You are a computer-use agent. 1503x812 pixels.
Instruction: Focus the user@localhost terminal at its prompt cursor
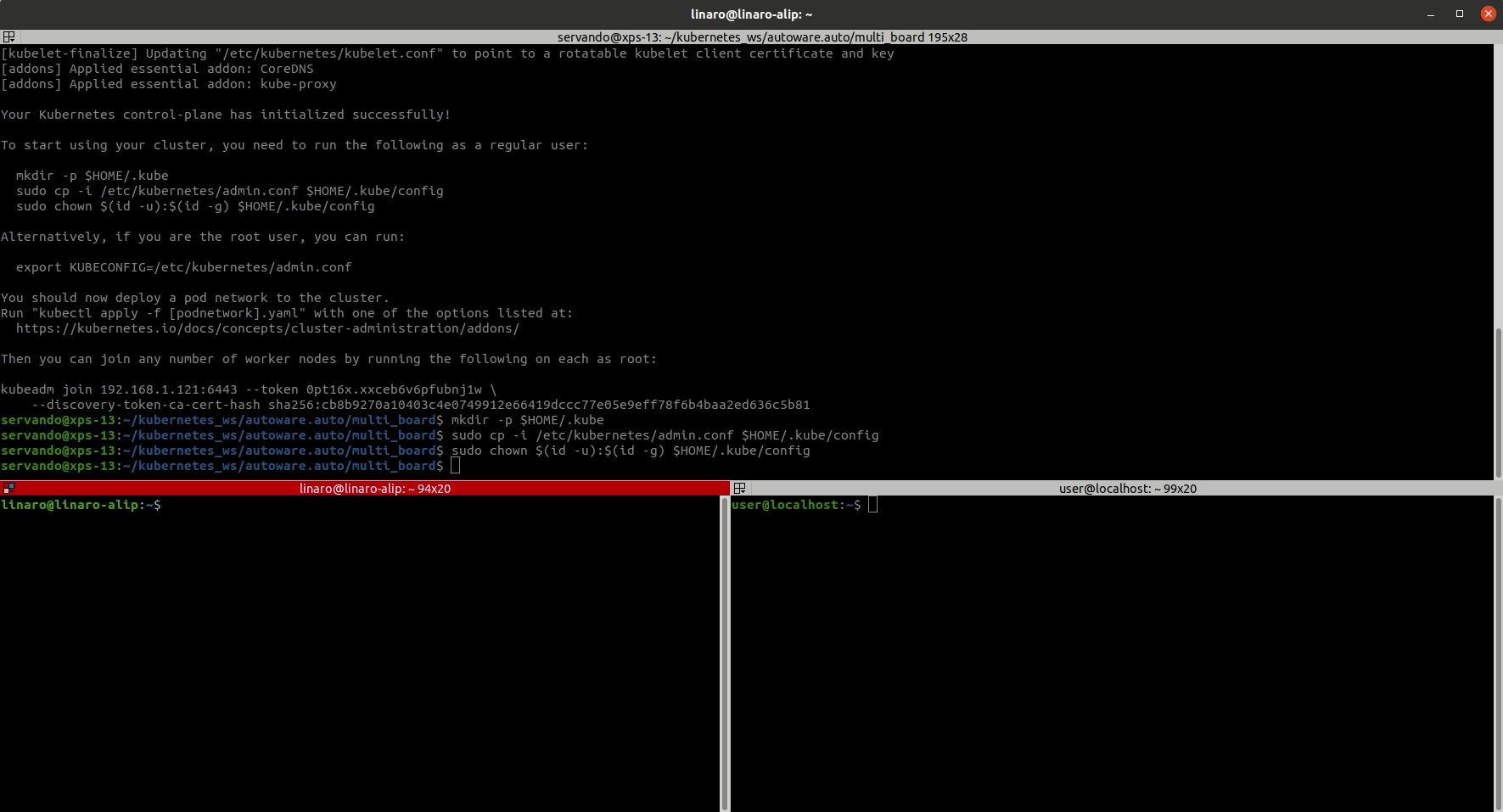click(x=872, y=506)
